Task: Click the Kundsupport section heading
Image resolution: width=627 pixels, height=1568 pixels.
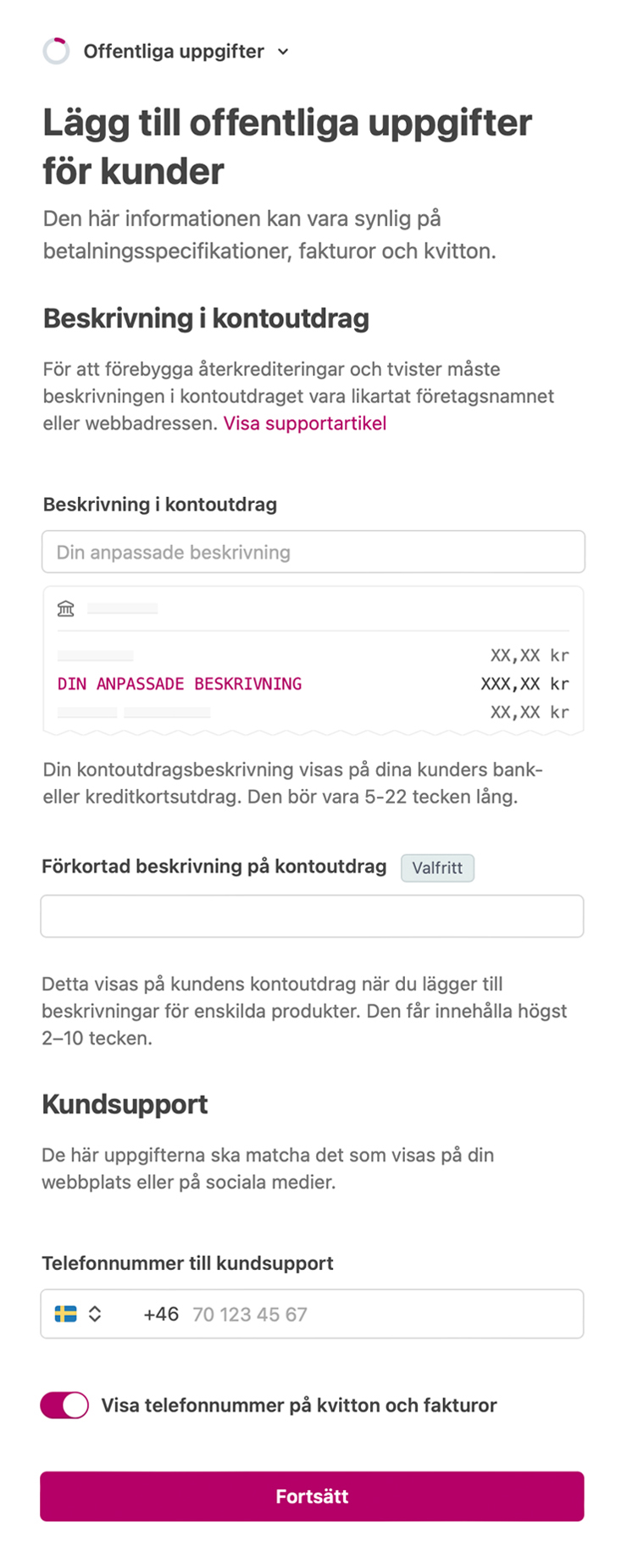Action: [x=124, y=1103]
